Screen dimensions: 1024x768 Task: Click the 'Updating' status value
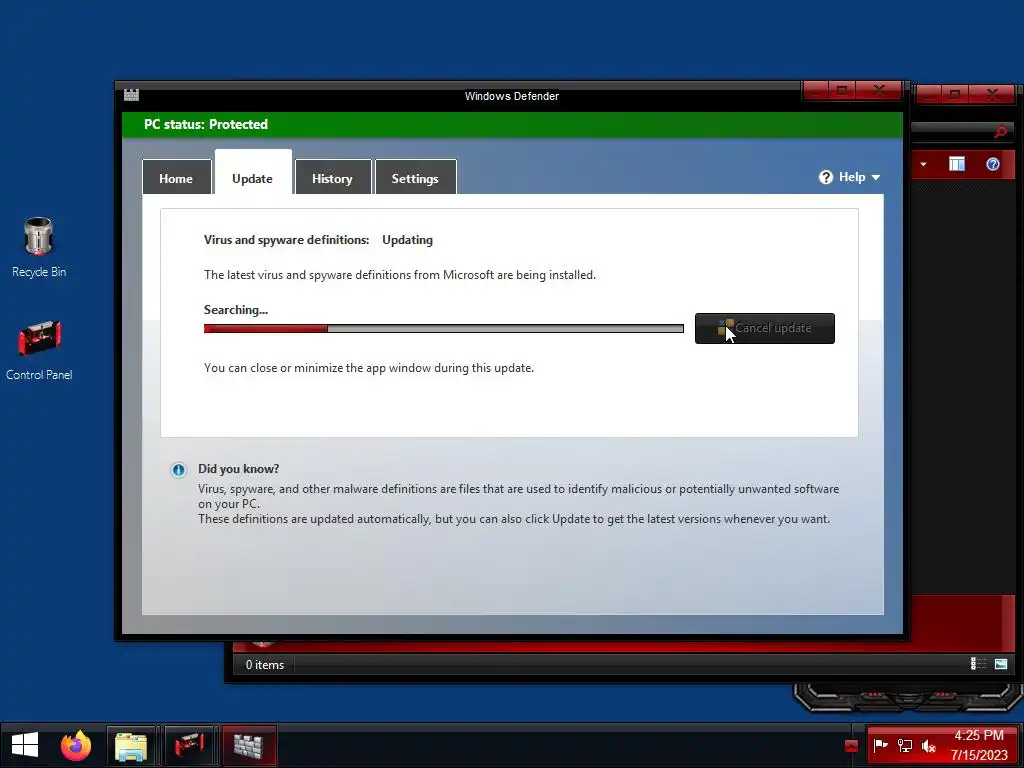click(x=408, y=240)
